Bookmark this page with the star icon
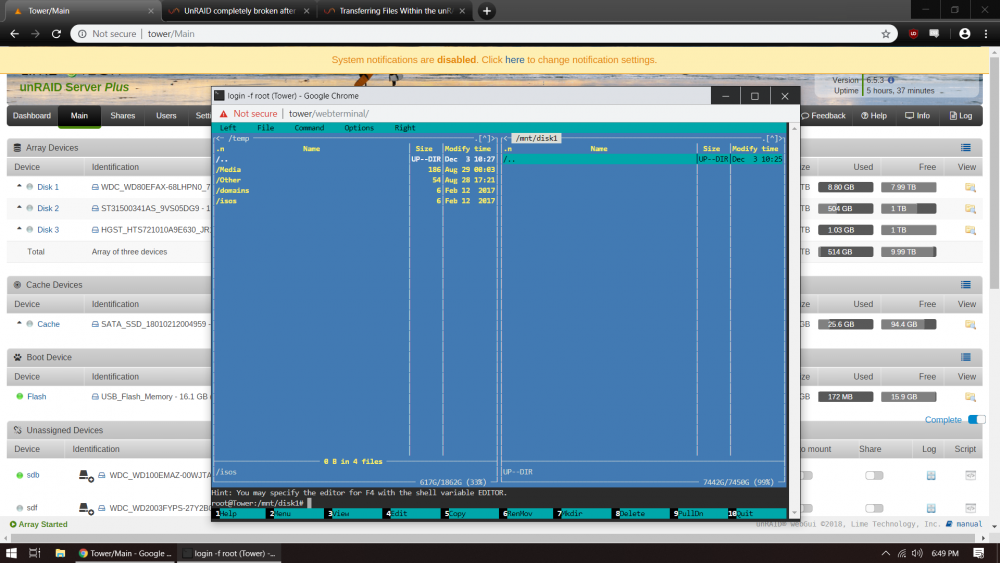 [x=885, y=34]
